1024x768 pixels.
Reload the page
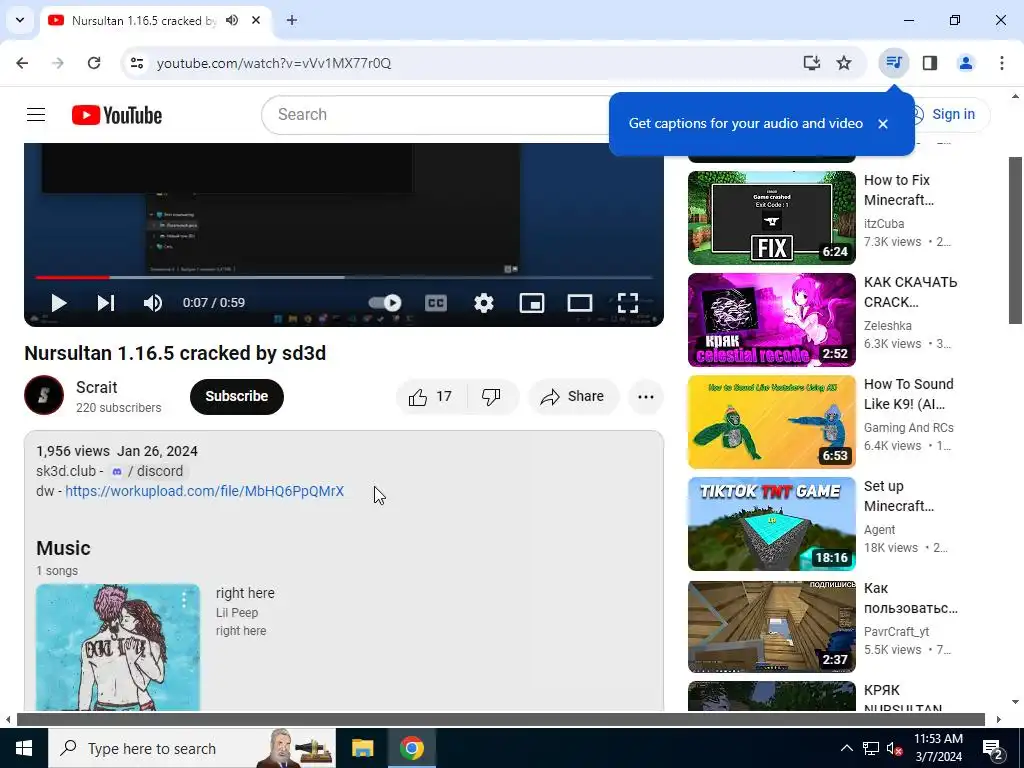pos(94,63)
